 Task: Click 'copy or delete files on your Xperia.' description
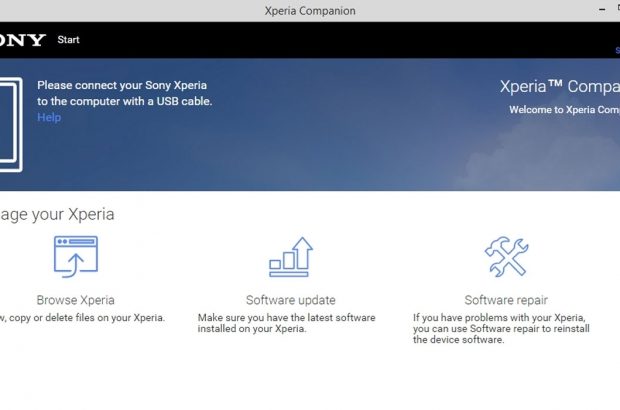click(87, 318)
